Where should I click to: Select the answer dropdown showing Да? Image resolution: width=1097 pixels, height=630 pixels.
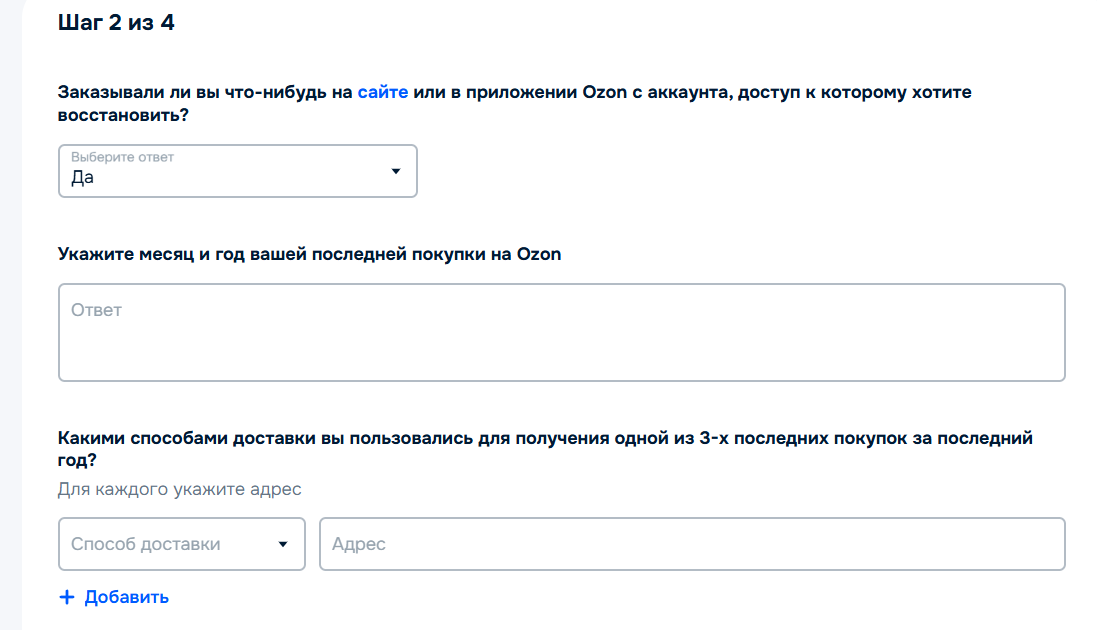pyautogui.click(x=237, y=171)
